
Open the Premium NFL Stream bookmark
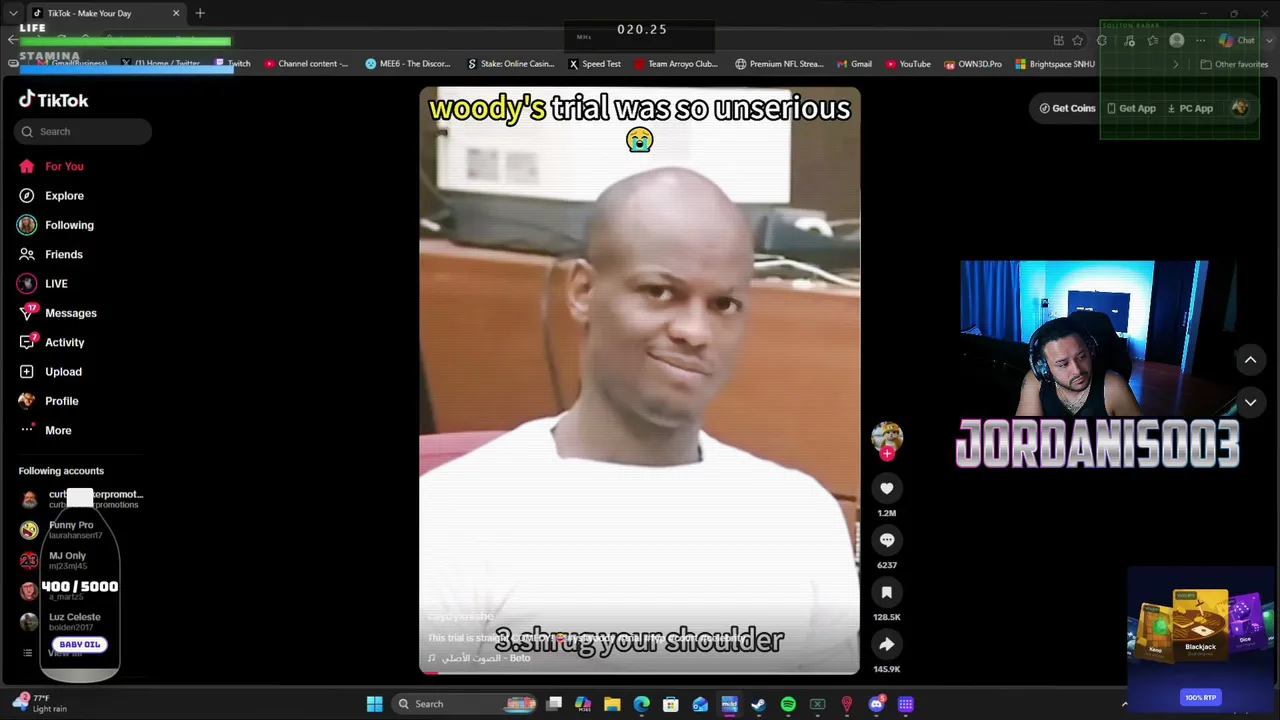(779, 64)
